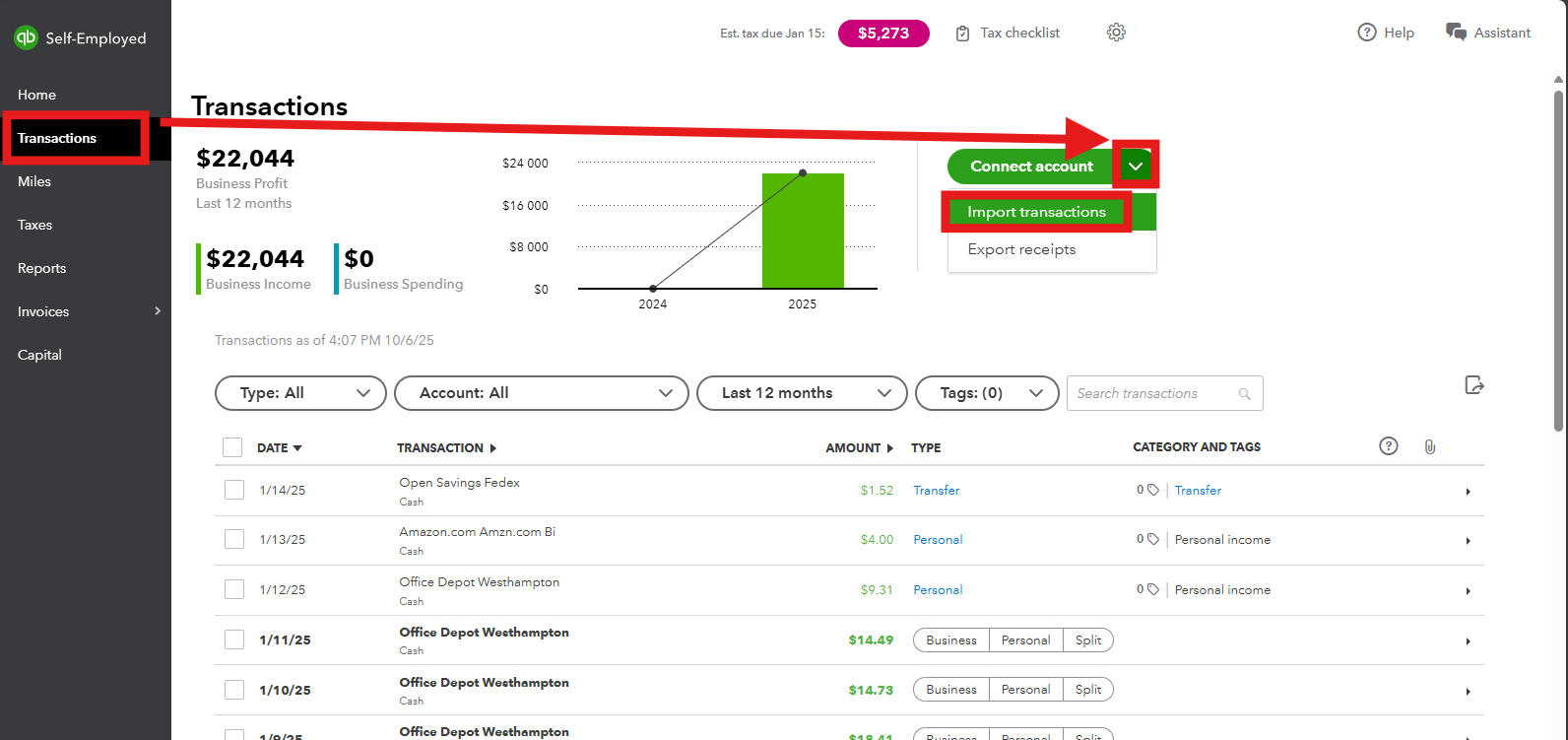Click the search magnifier icon
This screenshot has height=740, width=1568.
[1245, 394]
